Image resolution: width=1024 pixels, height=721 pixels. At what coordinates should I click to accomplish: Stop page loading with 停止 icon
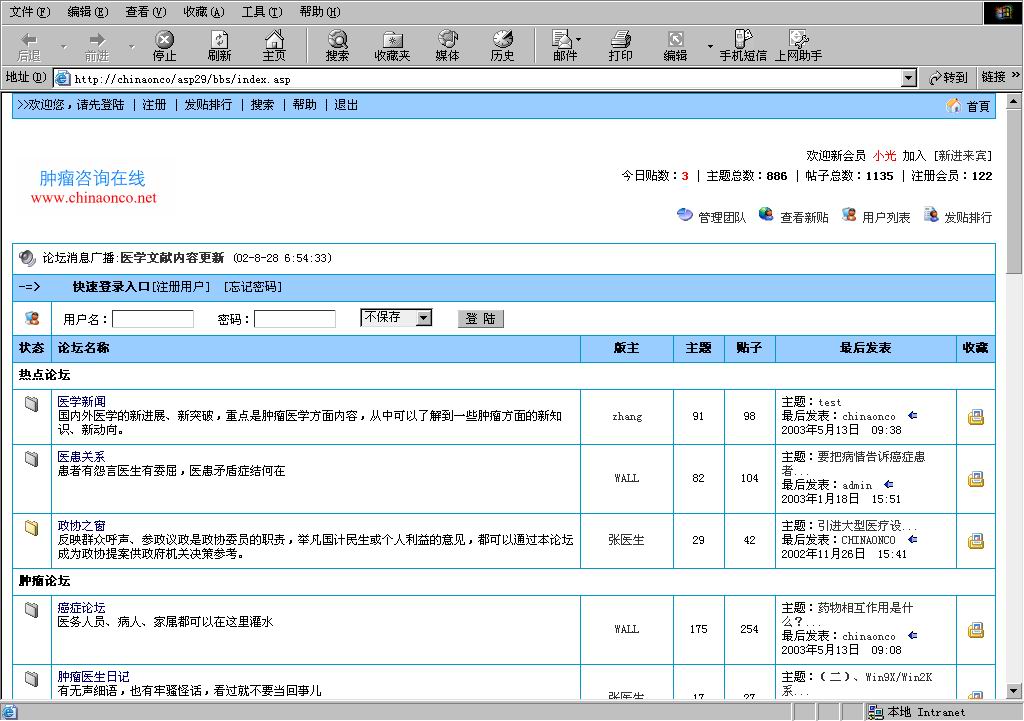coord(165,46)
